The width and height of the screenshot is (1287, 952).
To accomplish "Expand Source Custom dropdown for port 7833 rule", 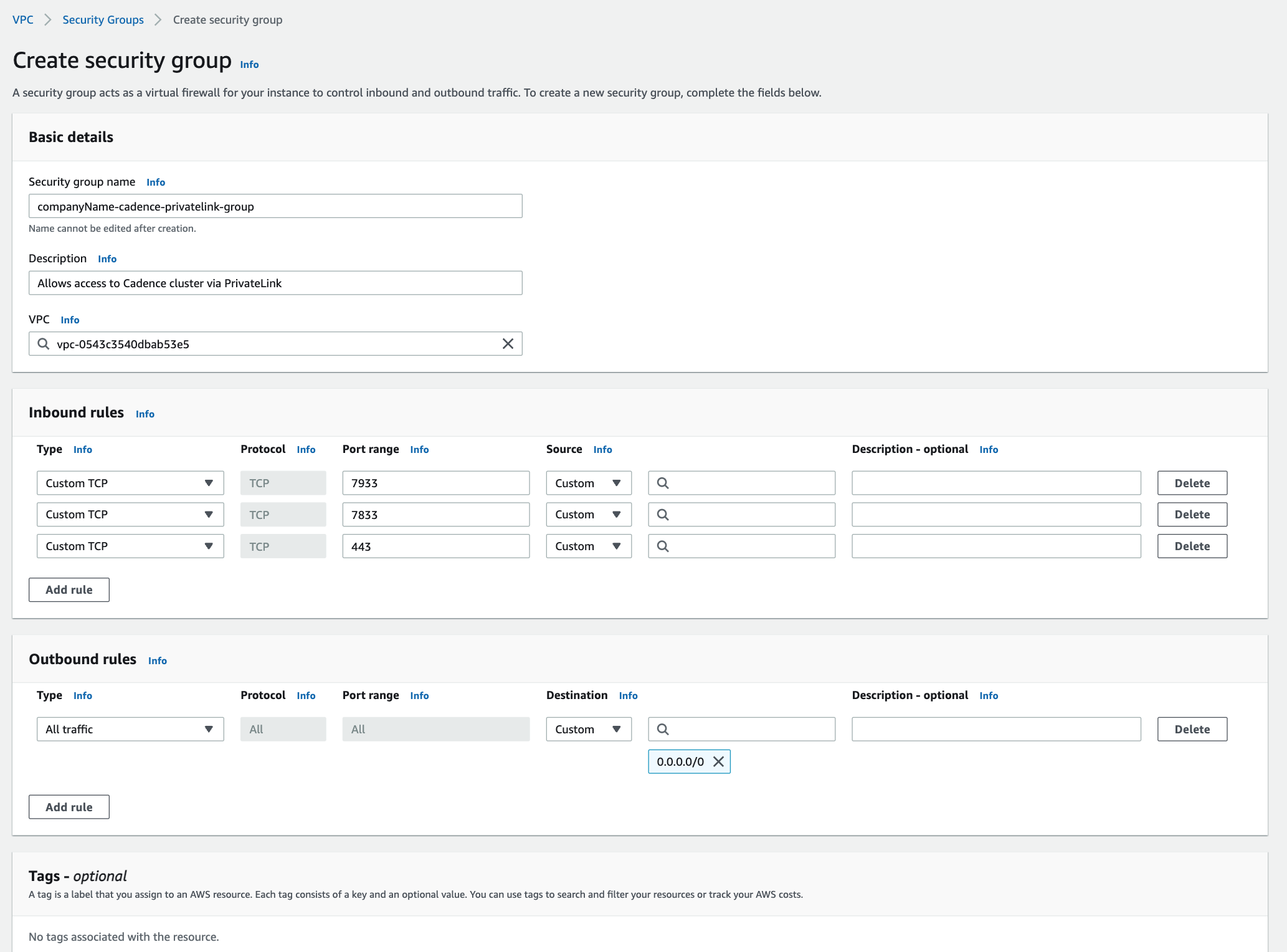I will pos(588,515).
